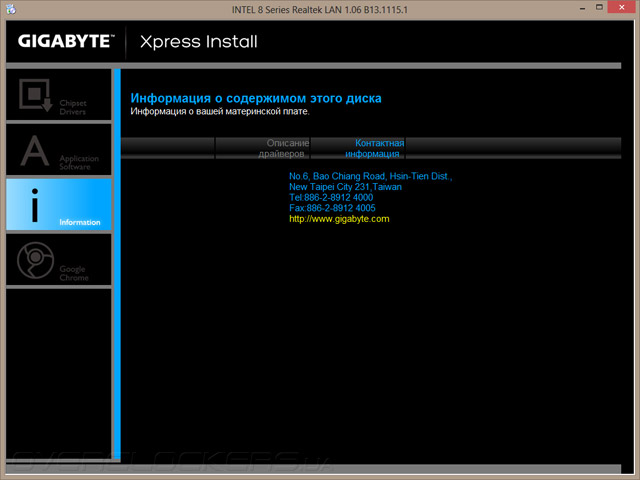
Task: Maximize the Xpress Install window
Action: coord(599,7)
